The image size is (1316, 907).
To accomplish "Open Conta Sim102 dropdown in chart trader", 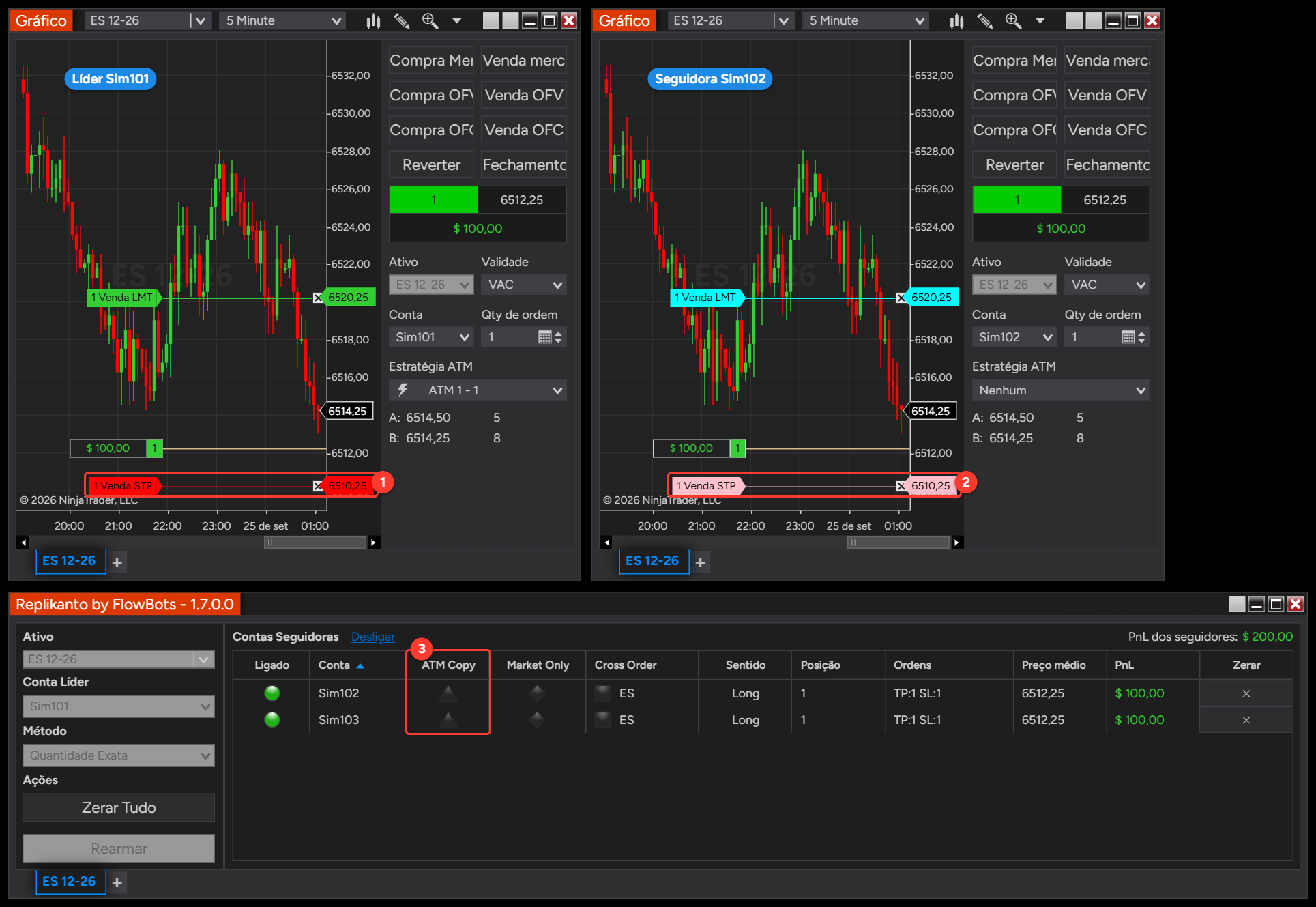I will click(x=1014, y=337).
